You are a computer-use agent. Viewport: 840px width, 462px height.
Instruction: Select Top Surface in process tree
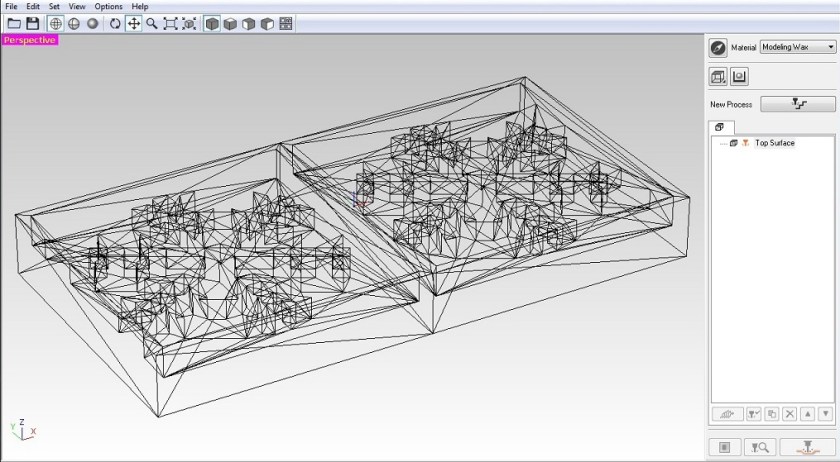coord(774,143)
